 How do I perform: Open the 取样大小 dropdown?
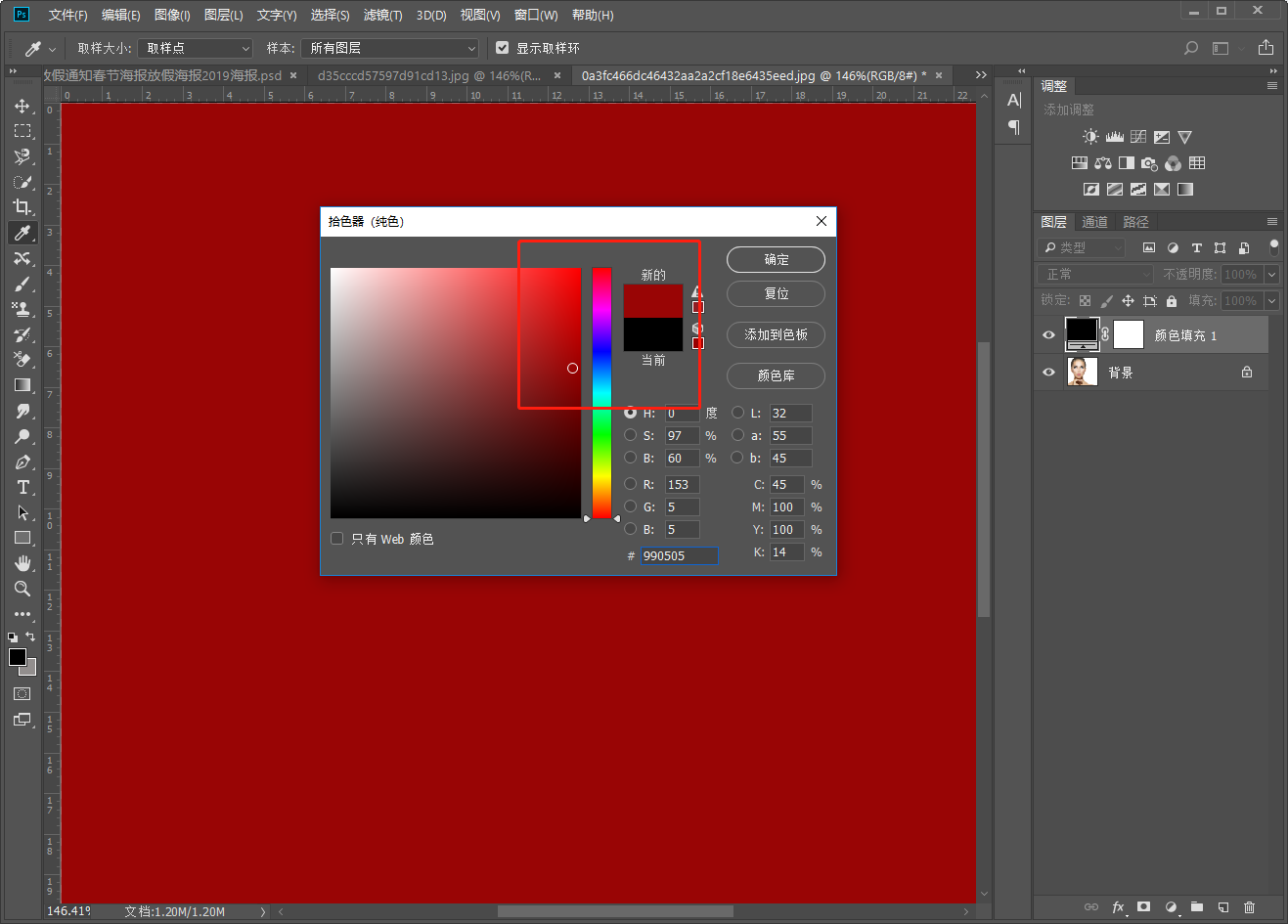(x=195, y=48)
